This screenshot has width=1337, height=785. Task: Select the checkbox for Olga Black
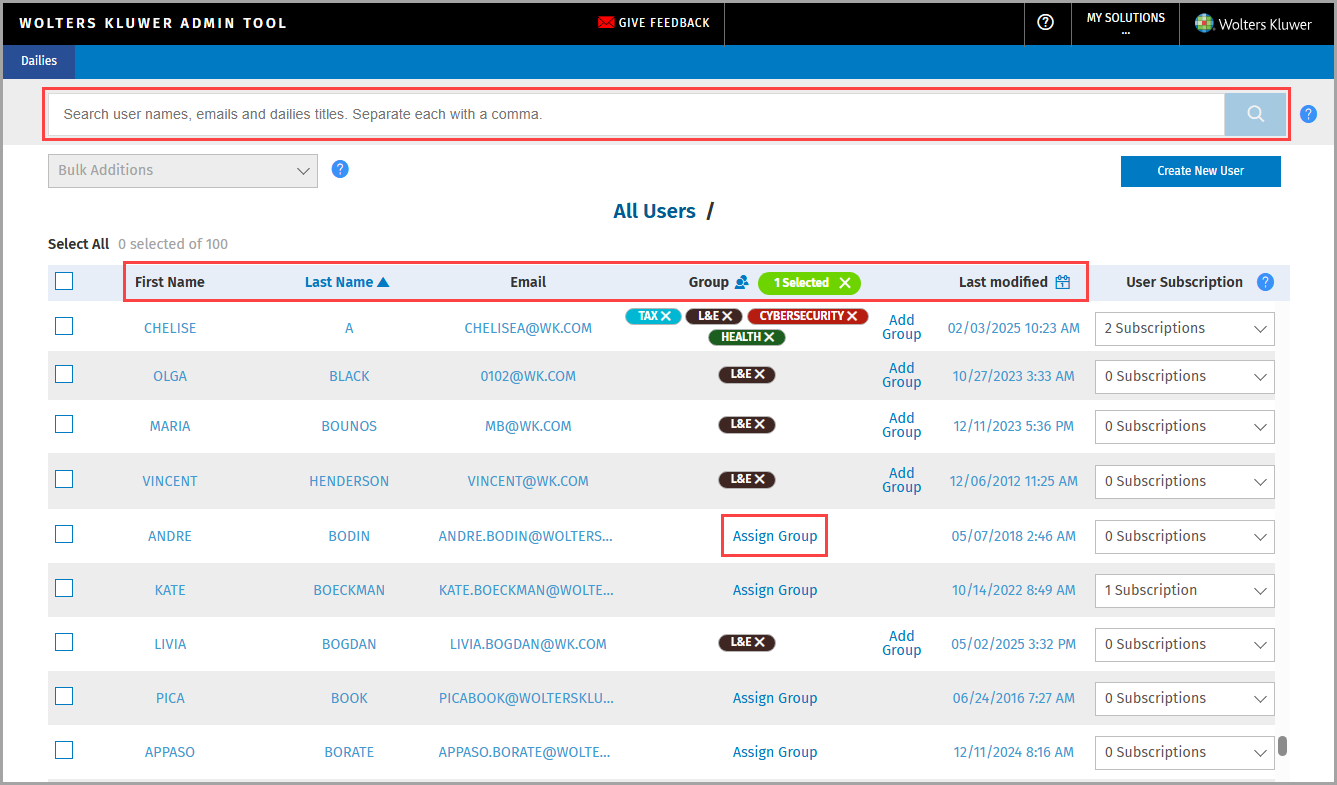64,373
